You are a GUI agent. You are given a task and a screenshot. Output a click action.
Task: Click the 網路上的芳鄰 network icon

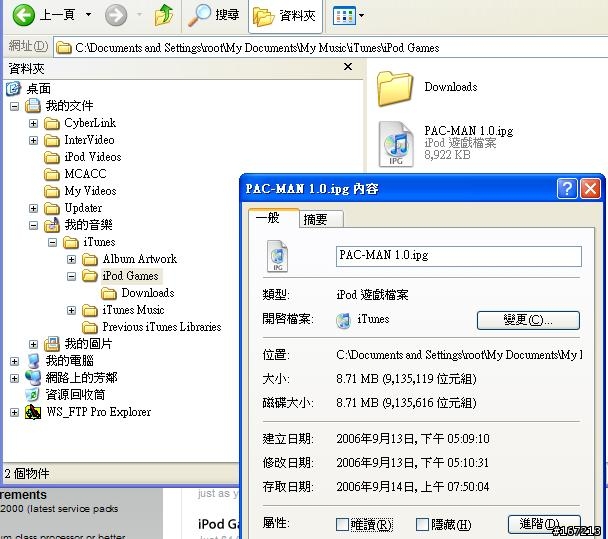tap(33, 378)
